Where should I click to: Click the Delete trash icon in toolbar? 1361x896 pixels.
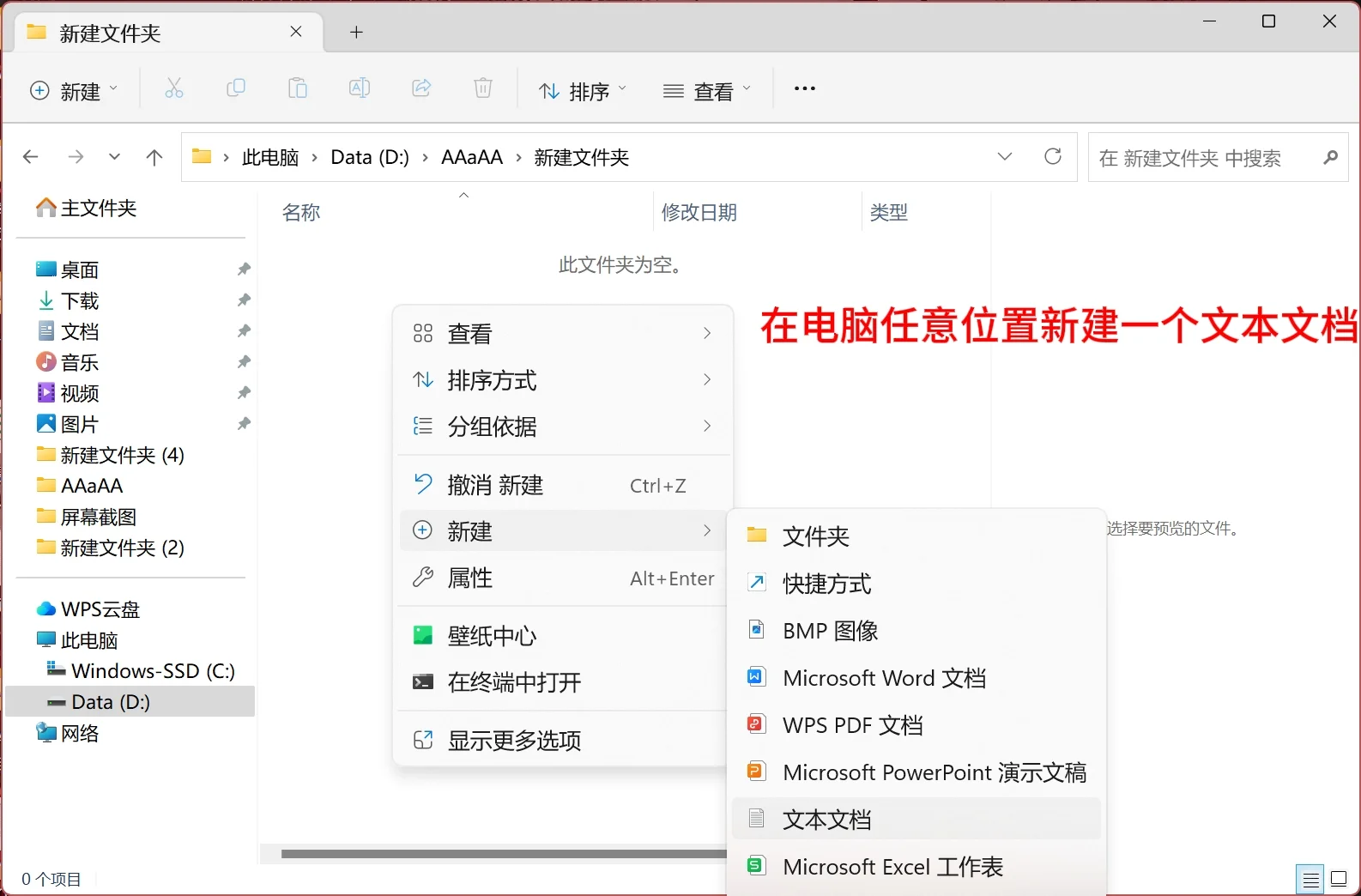(x=483, y=88)
